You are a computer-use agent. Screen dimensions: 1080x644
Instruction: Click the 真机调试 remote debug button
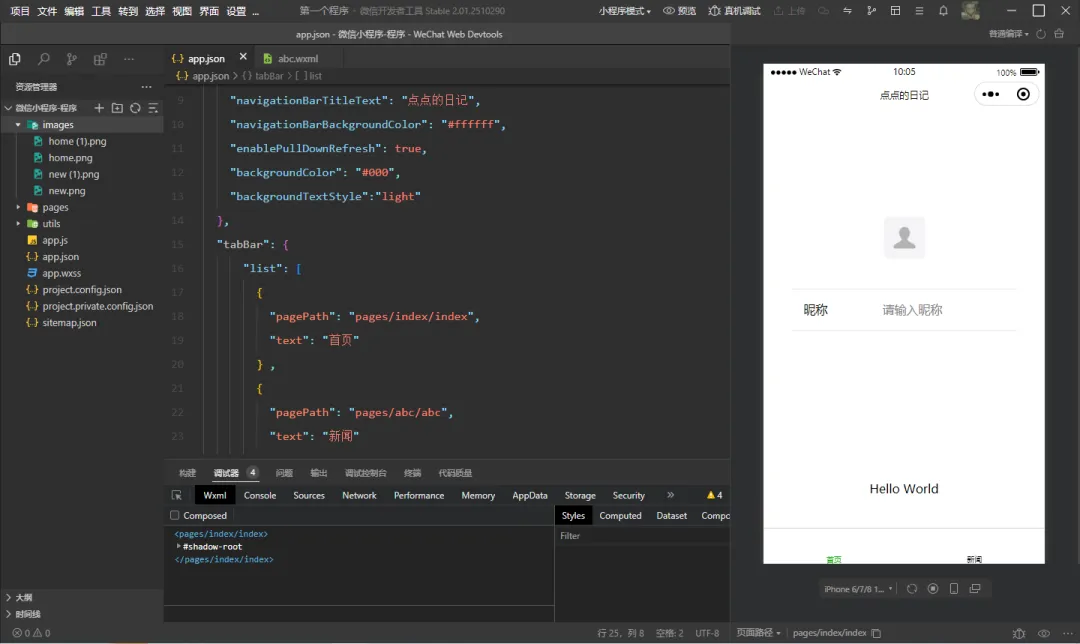(x=734, y=11)
